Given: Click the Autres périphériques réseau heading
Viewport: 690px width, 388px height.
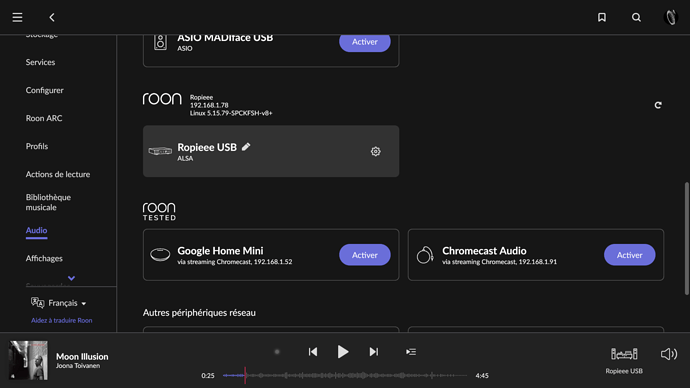Looking at the screenshot, I should click(199, 313).
